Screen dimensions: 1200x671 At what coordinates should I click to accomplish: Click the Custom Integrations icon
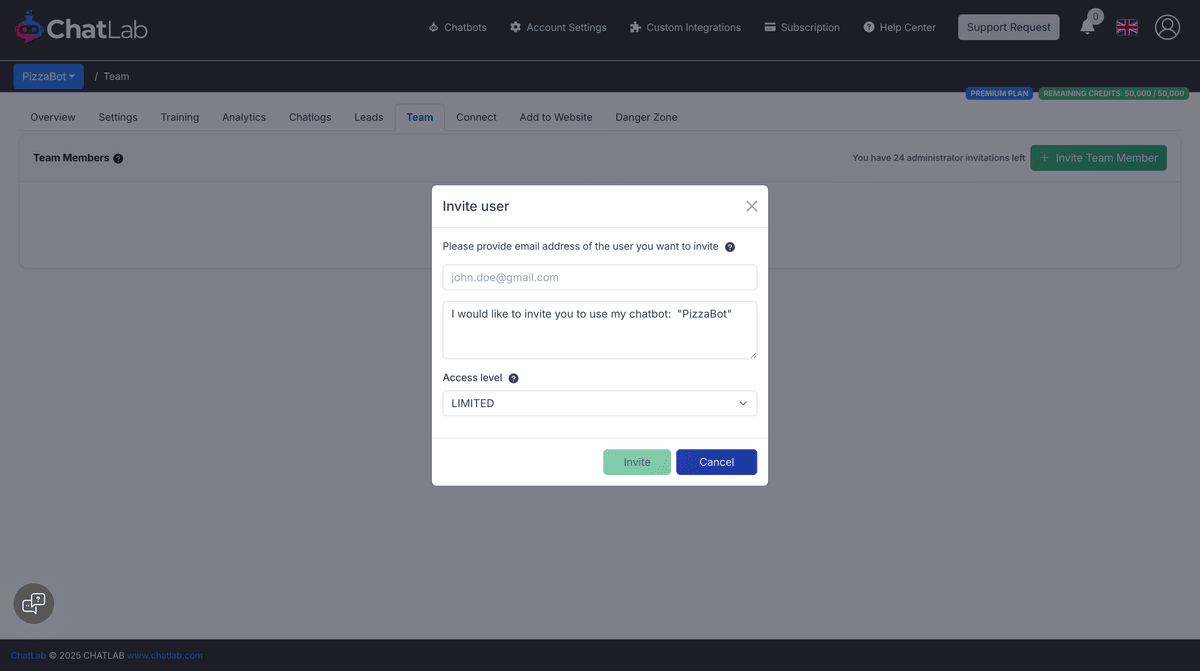(x=633, y=27)
